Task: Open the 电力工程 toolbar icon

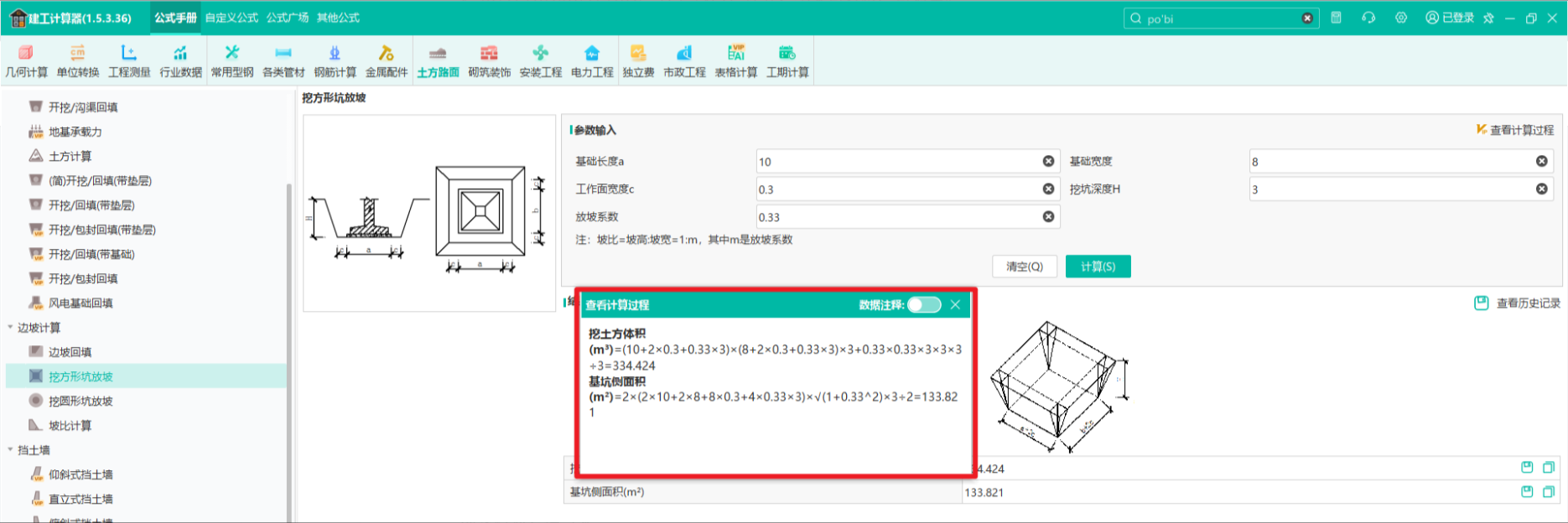Action: click(592, 62)
